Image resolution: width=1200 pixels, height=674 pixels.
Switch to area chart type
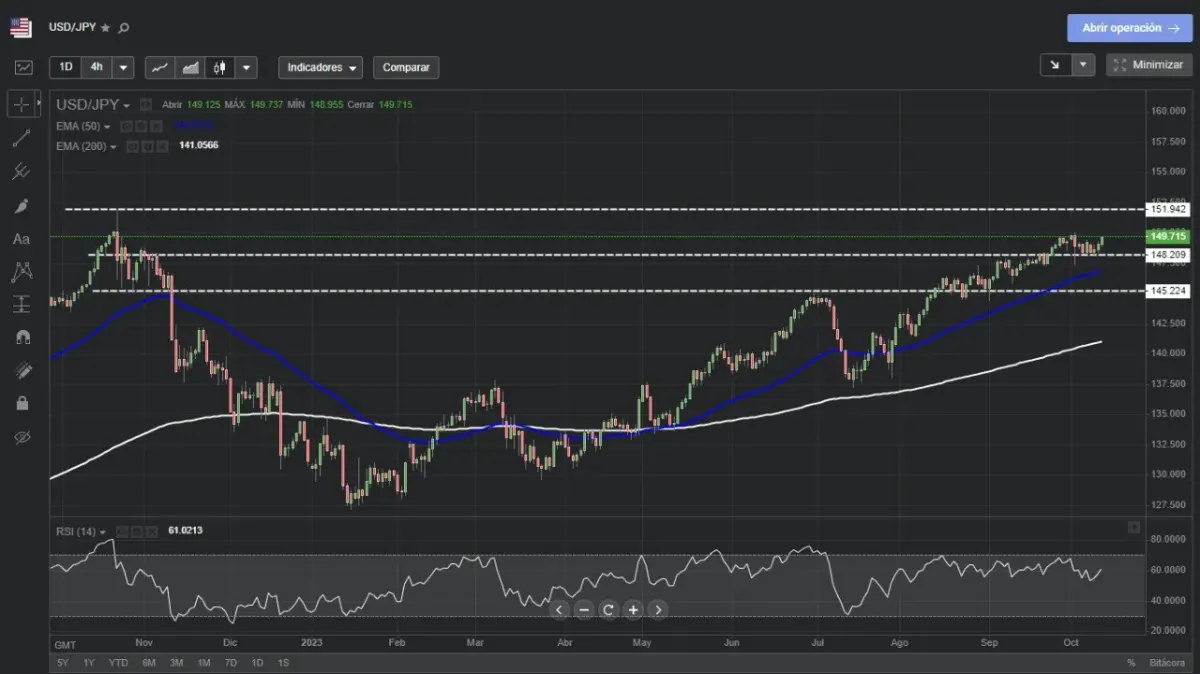190,68
